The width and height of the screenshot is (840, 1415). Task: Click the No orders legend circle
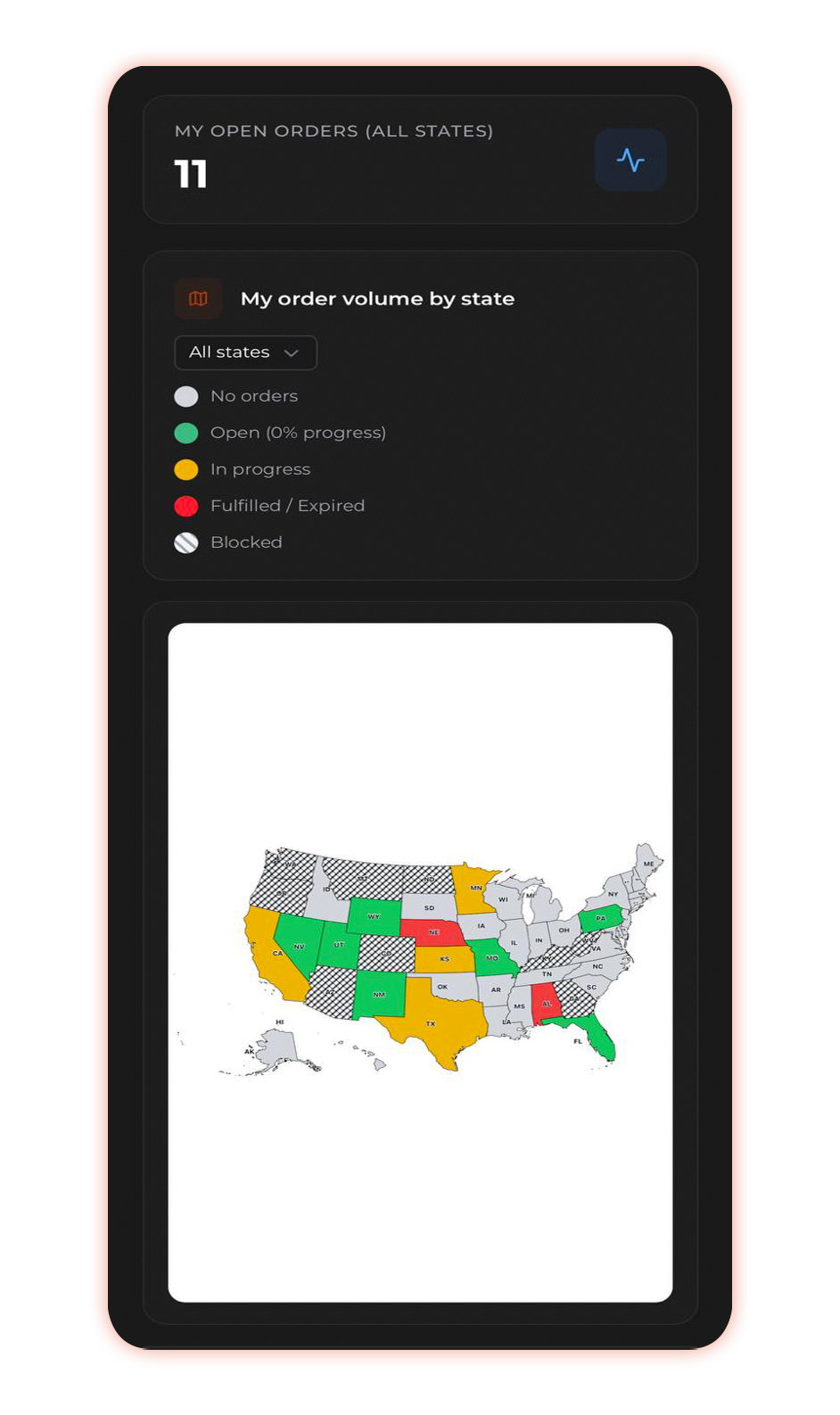point(186,396)
